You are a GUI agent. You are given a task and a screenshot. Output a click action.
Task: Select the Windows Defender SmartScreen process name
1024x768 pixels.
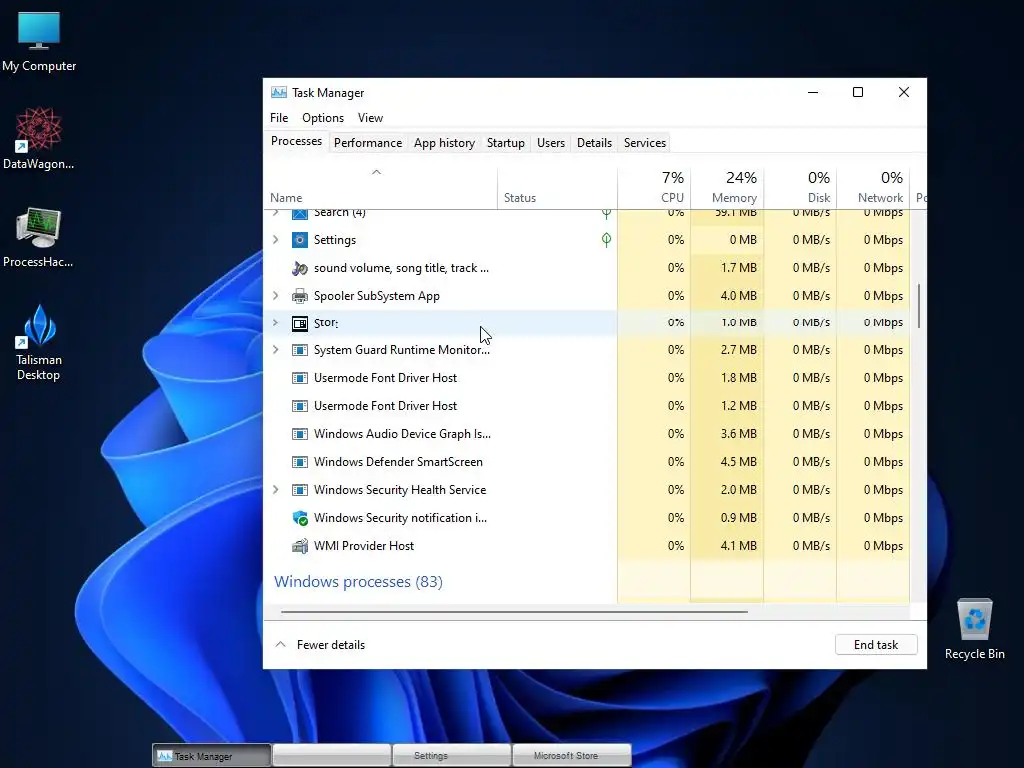click(x=398, y=462)
